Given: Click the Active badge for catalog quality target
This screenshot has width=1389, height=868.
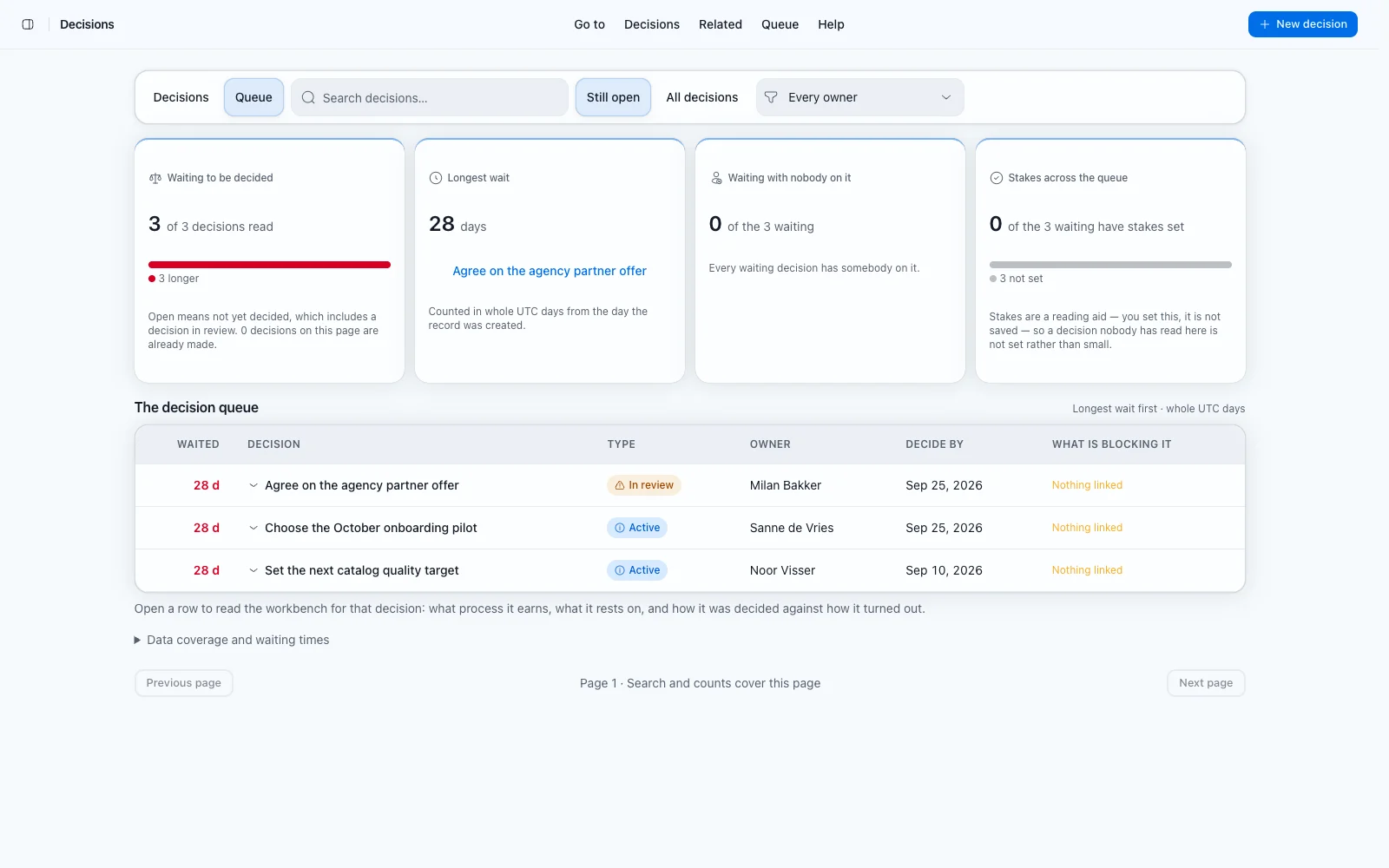Looking at the screenshot, I should pyautogui.click(x=637, y=570).
